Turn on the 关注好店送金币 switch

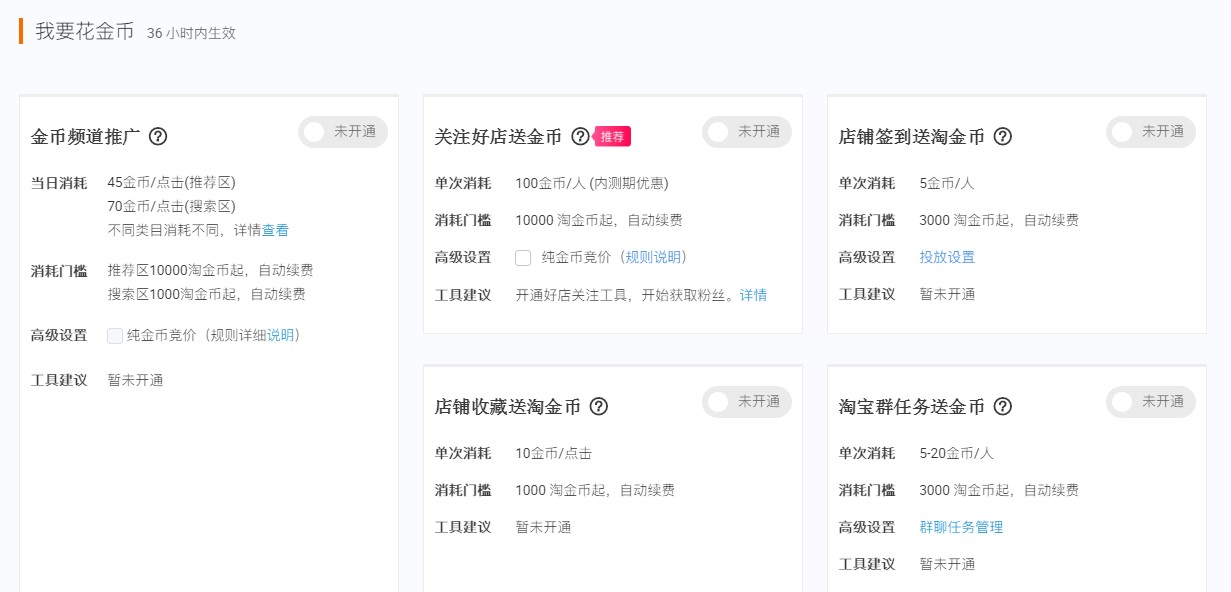coord(745,131)
